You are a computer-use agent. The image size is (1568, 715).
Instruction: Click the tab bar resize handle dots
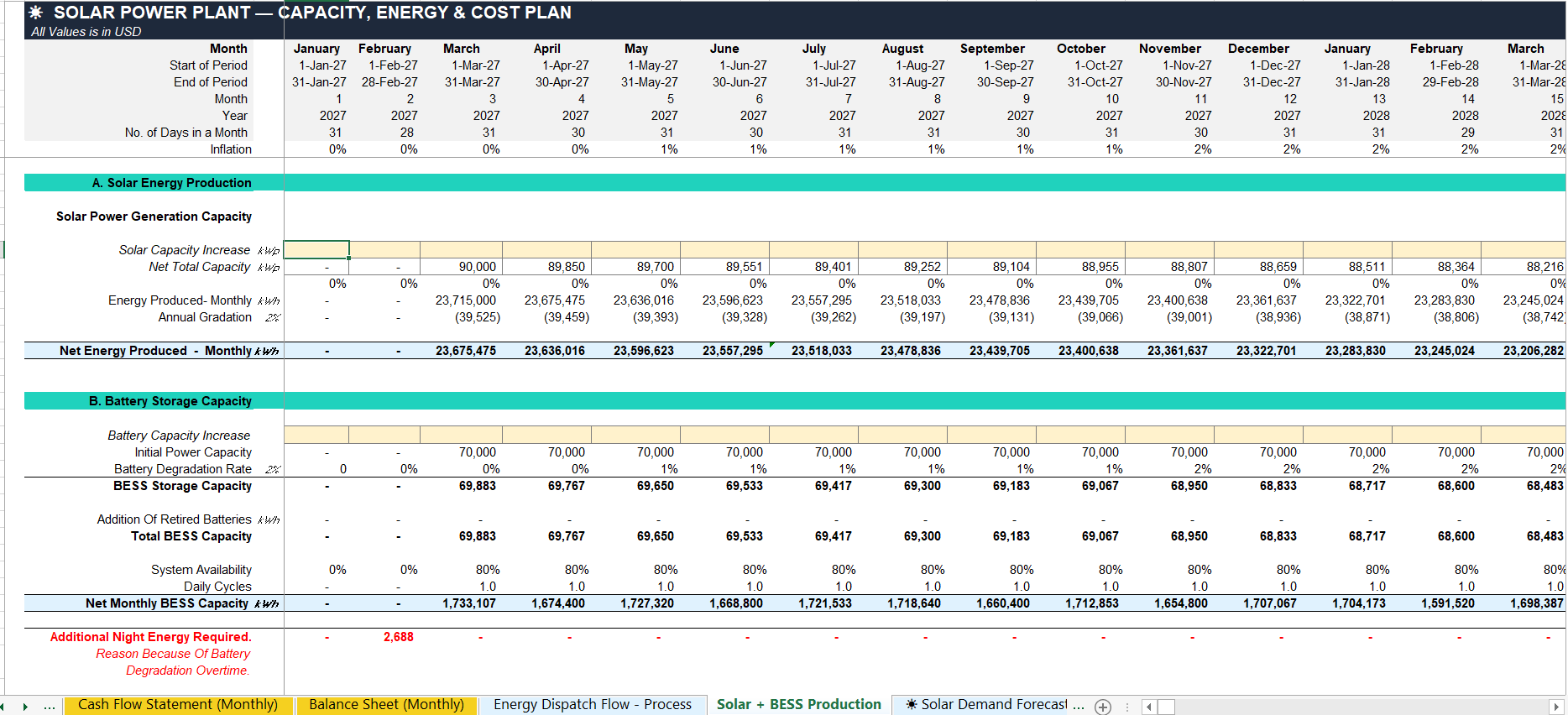[1126, 707]
